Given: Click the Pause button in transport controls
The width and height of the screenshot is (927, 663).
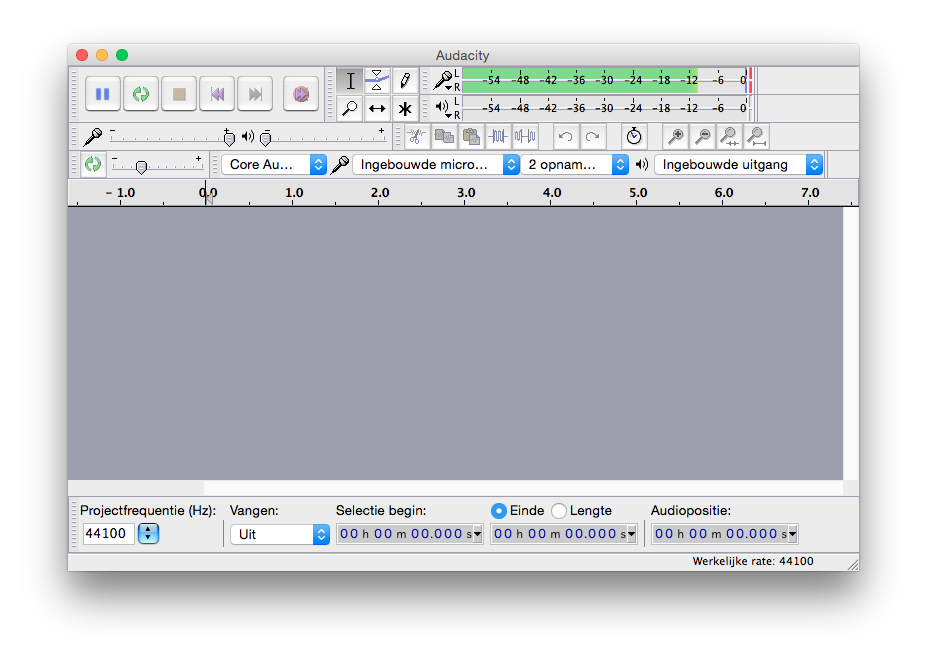Looking at the screenshot, I should pos(102,94).
